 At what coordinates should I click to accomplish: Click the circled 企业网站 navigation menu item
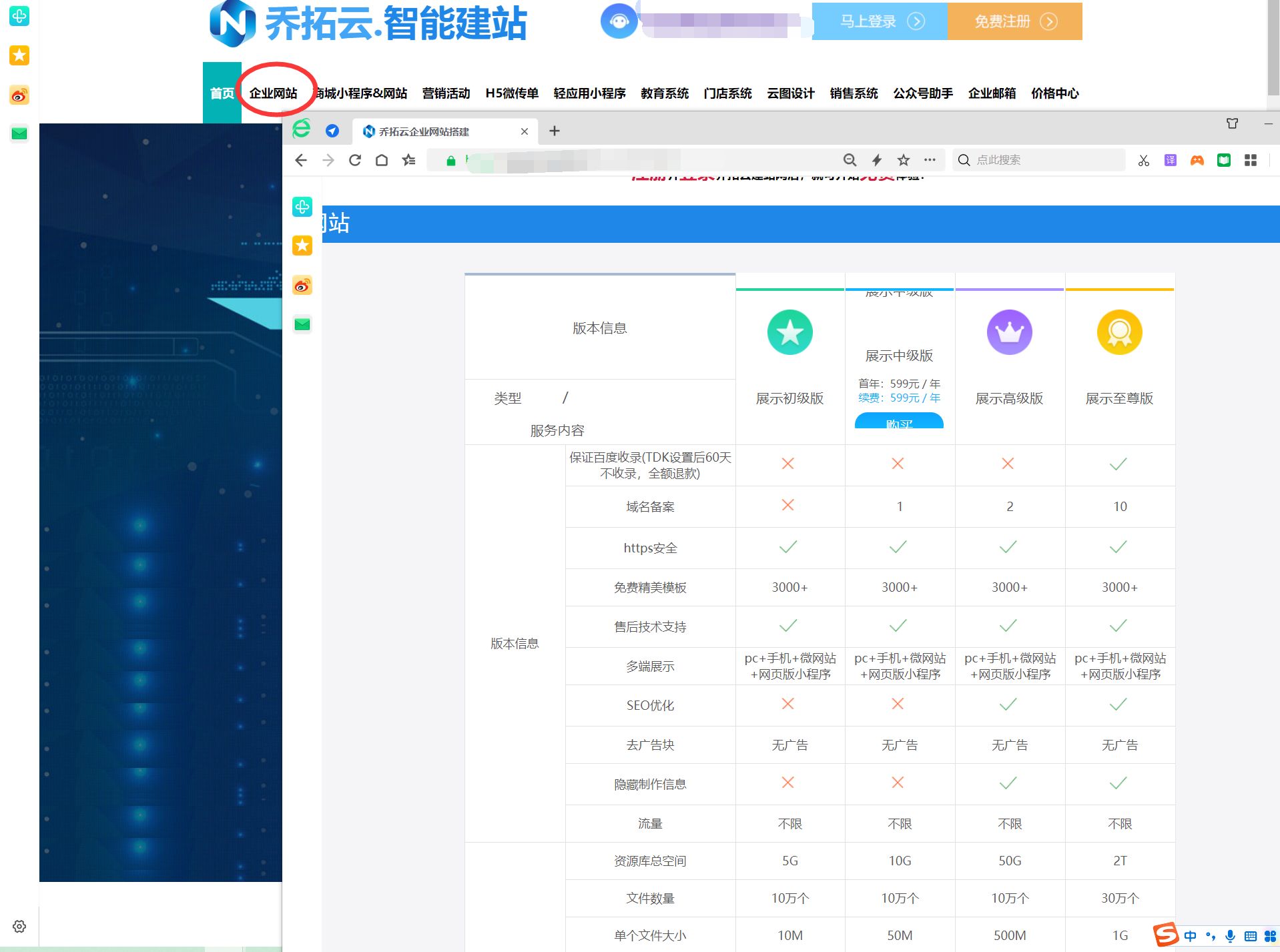pyautogui.click(x=274, y=93)
